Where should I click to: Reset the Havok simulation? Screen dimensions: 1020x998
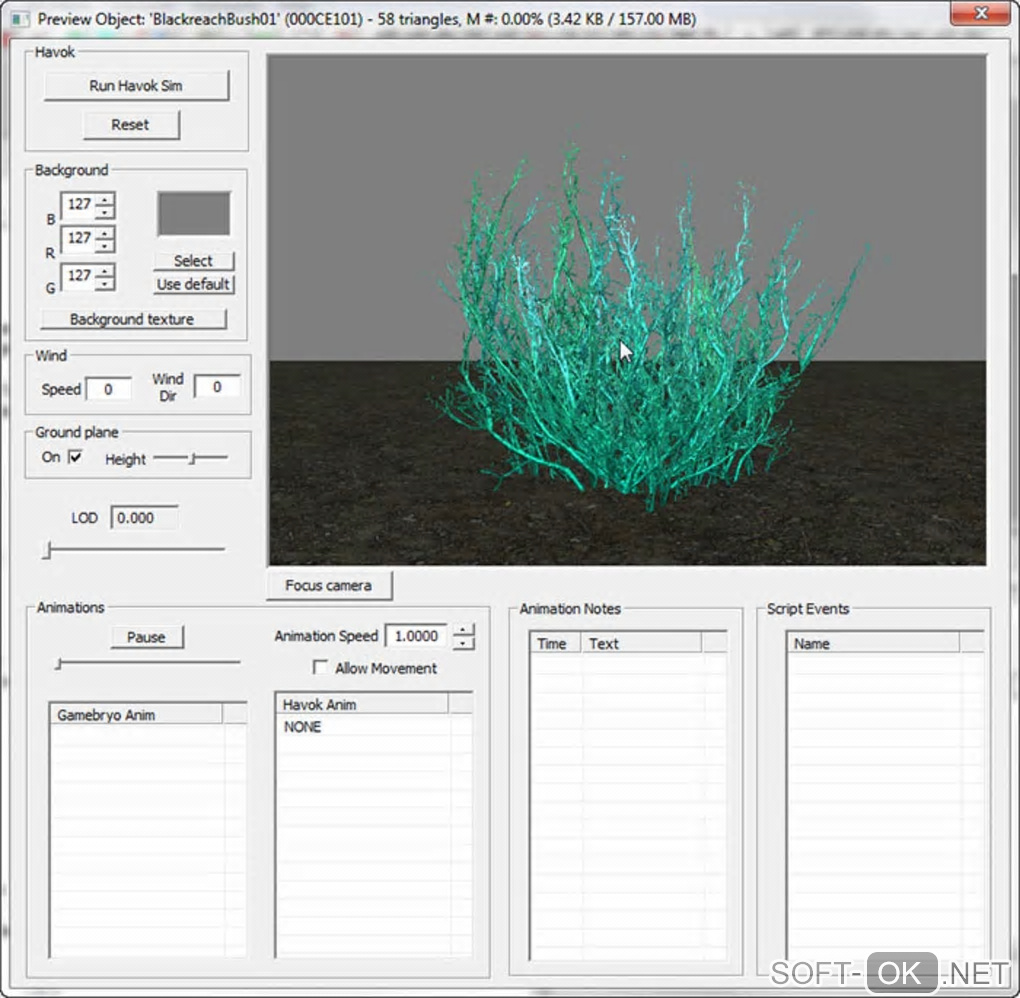pos(131,124)
